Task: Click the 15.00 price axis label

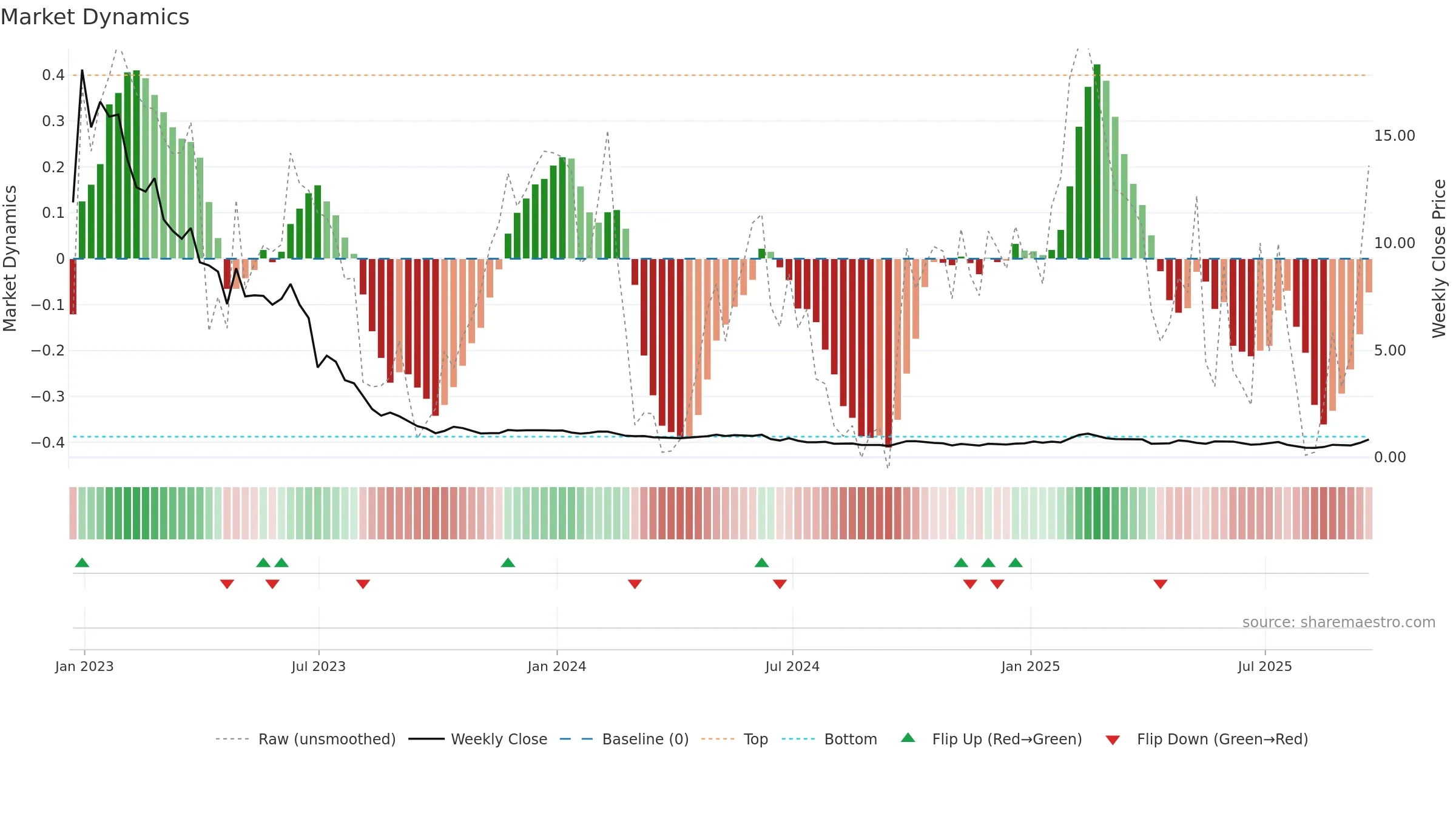Action: pyautogui.click(x=1395, y=135)
